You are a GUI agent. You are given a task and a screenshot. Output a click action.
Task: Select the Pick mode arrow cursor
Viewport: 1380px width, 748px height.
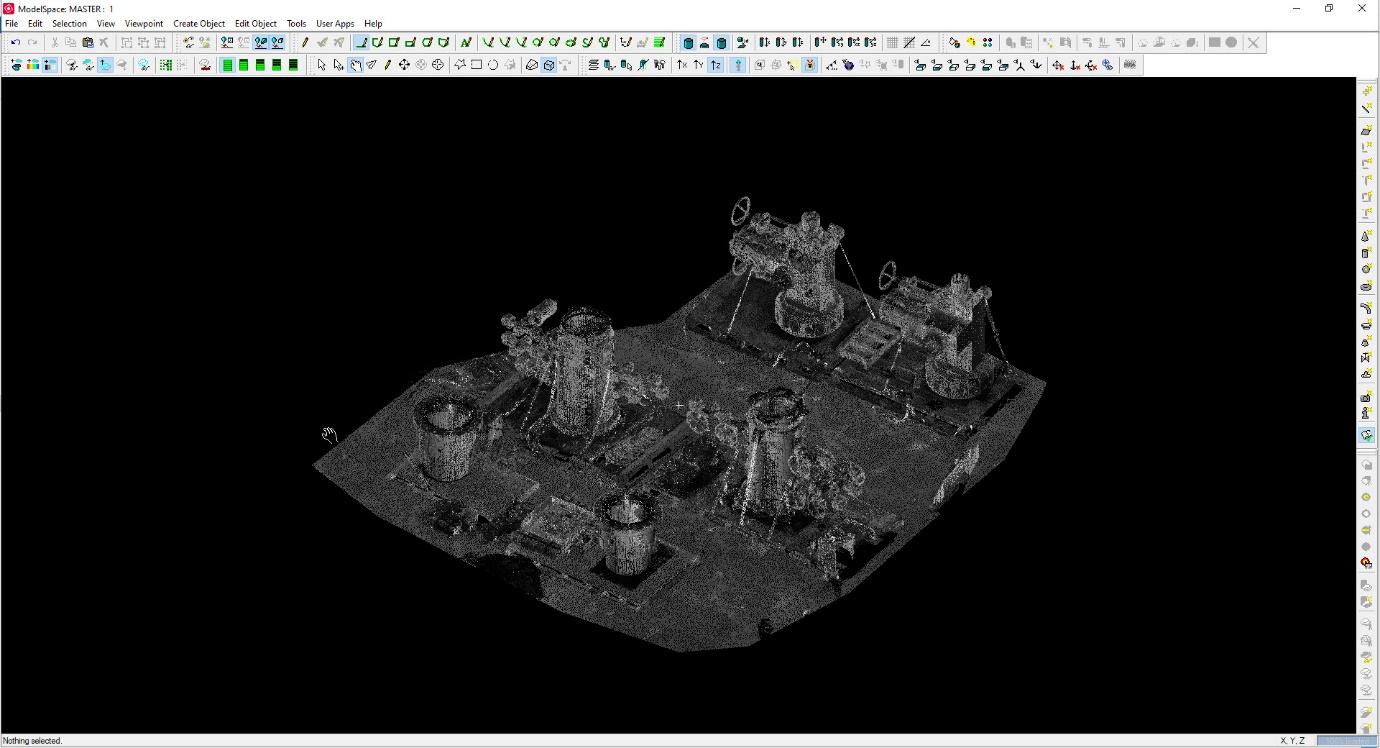[x=321, y=65]
